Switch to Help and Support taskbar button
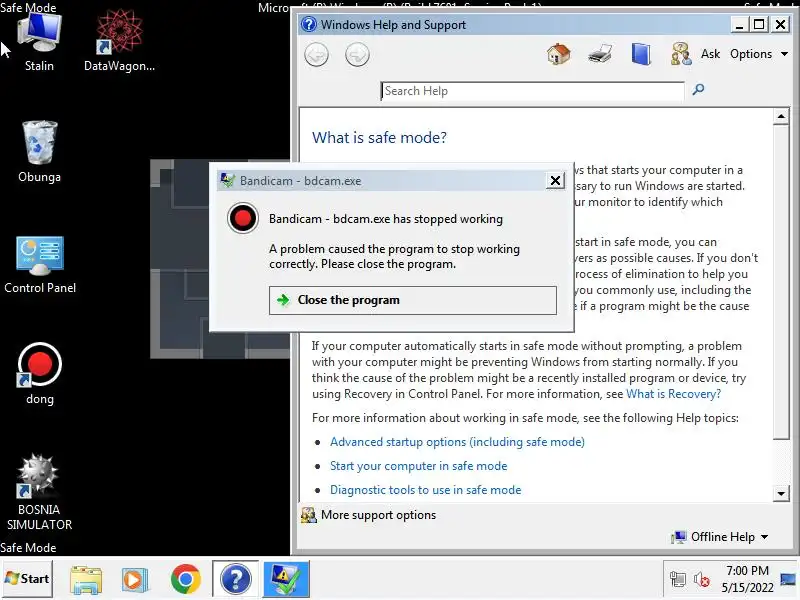This screenshot has height=600, width=800. tap(235, 579)
